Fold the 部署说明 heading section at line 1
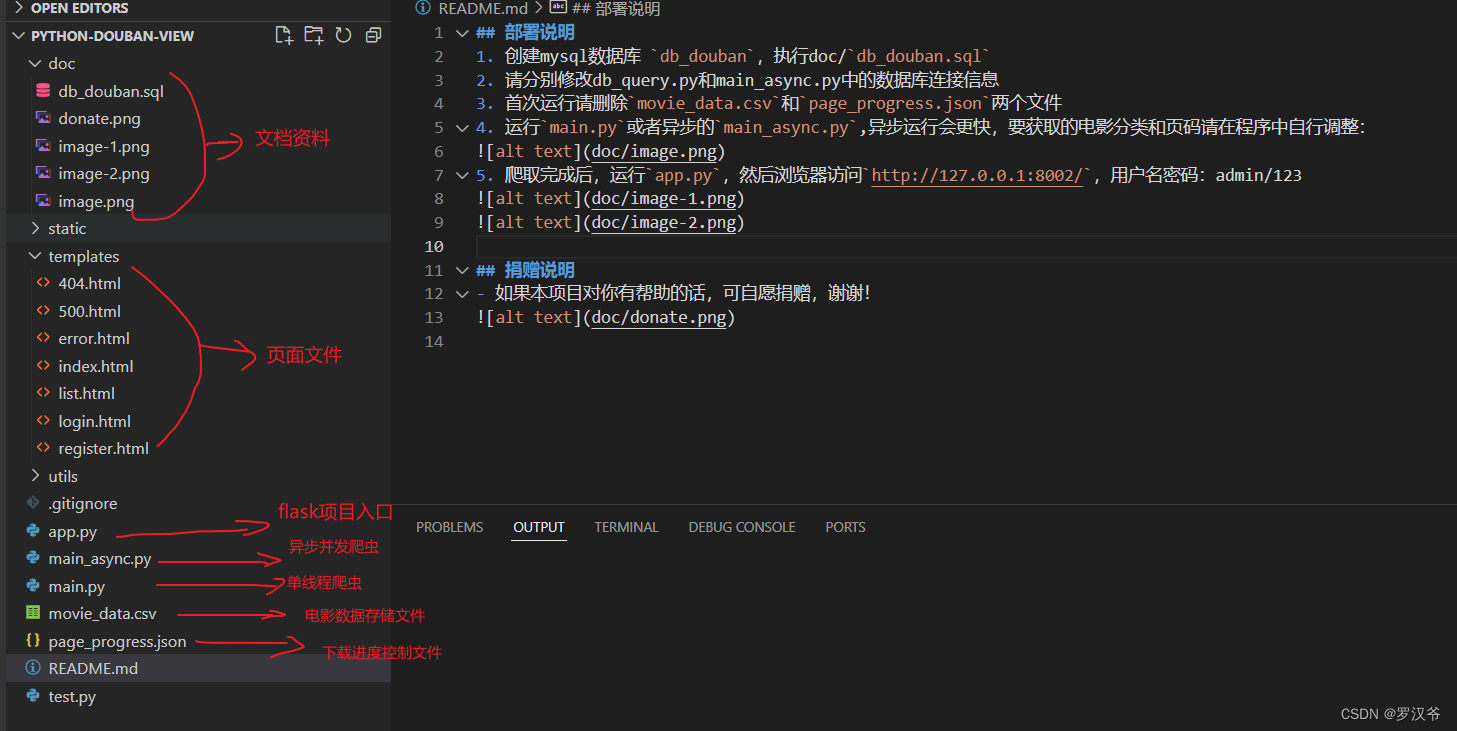This screenshot has height=731, width=1457. tap(461, 33)
